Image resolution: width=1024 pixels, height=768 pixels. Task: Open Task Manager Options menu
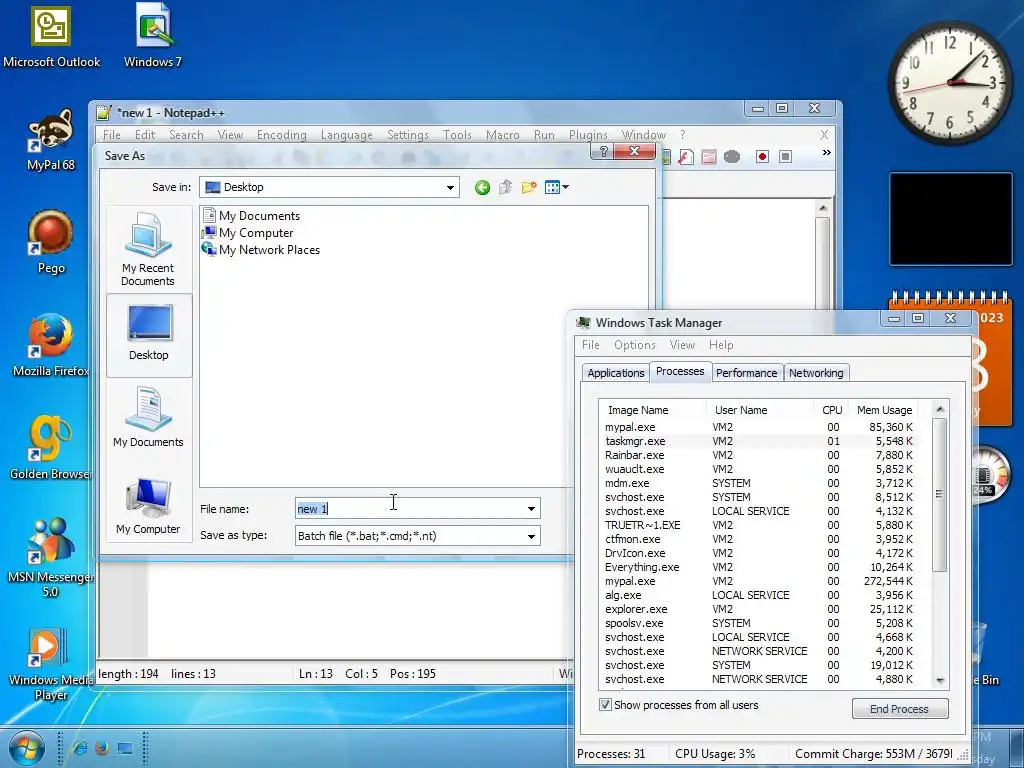click(x=634, y=345)
